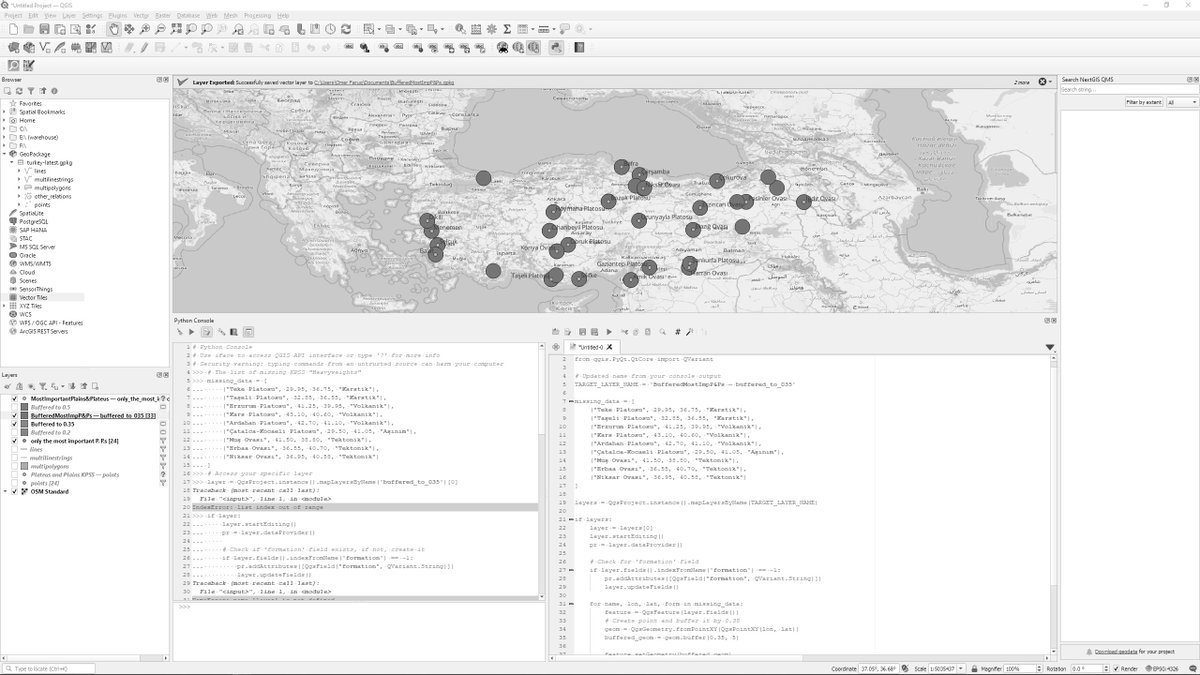Click Run Command icon in Python Console
The image size is (1200, 675).
(191, 331)
